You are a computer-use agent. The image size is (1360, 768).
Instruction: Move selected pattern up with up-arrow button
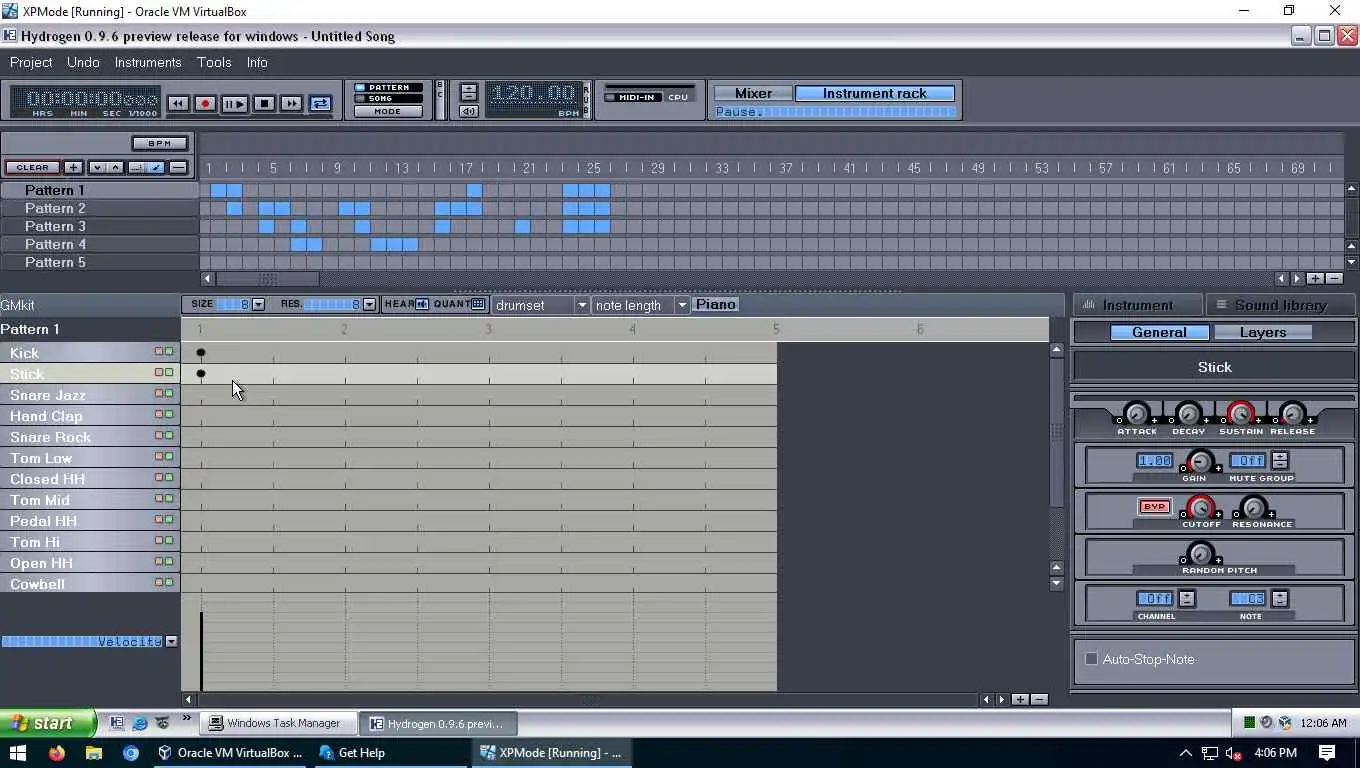pyautogui.click(x=115, y=167)
